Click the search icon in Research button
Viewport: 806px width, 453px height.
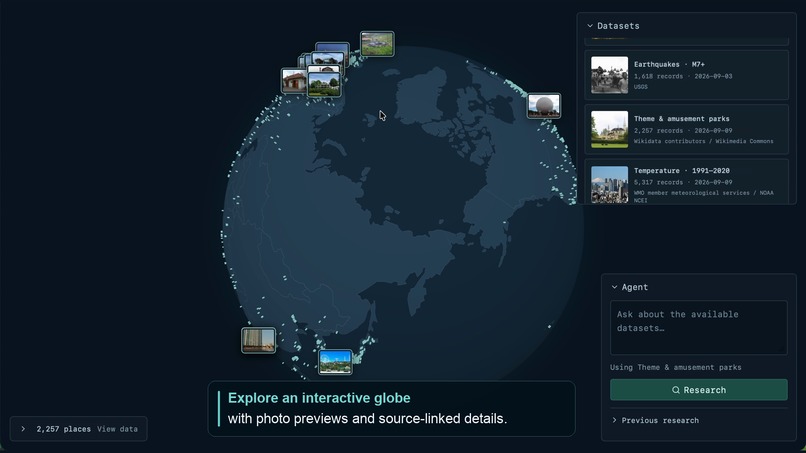(x=676, y=390)
